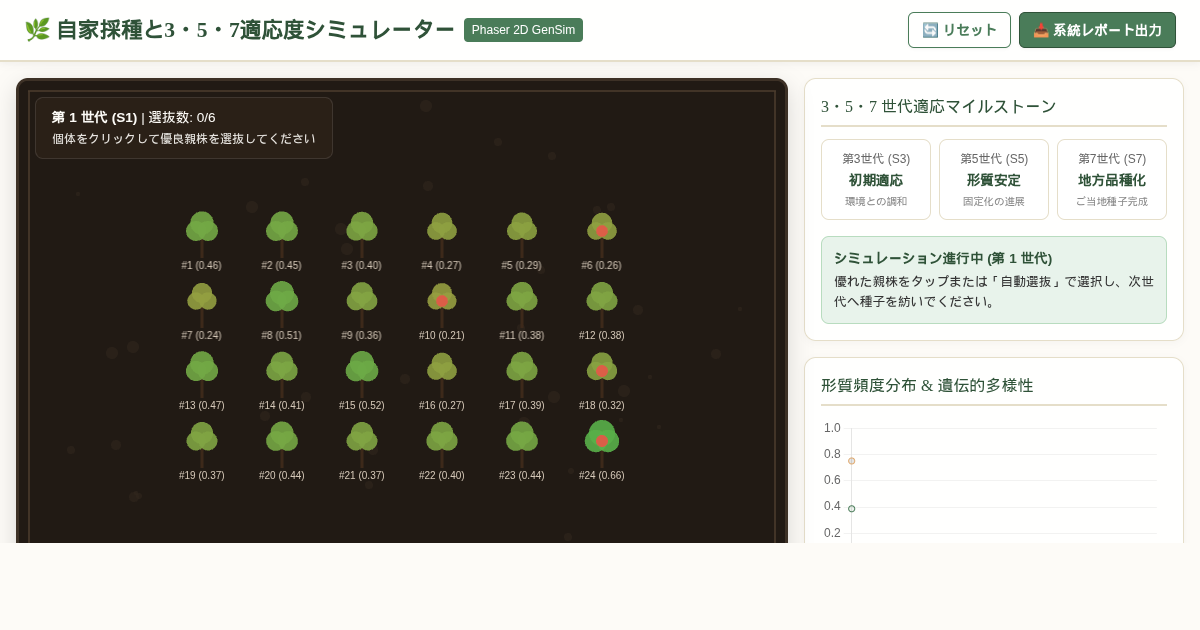
Task: Select plant #16 (0.27)
Action: 442,376
